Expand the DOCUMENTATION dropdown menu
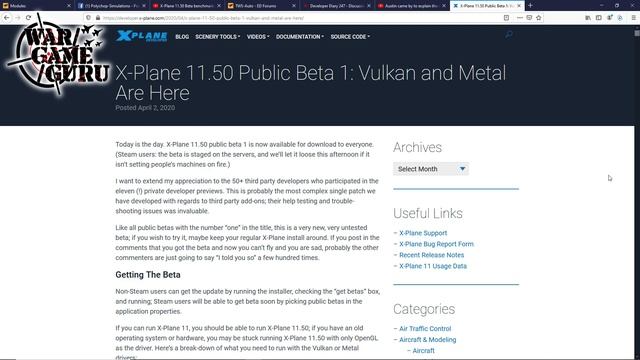Viewport: 640px width, 360px height. coord(300,37)
